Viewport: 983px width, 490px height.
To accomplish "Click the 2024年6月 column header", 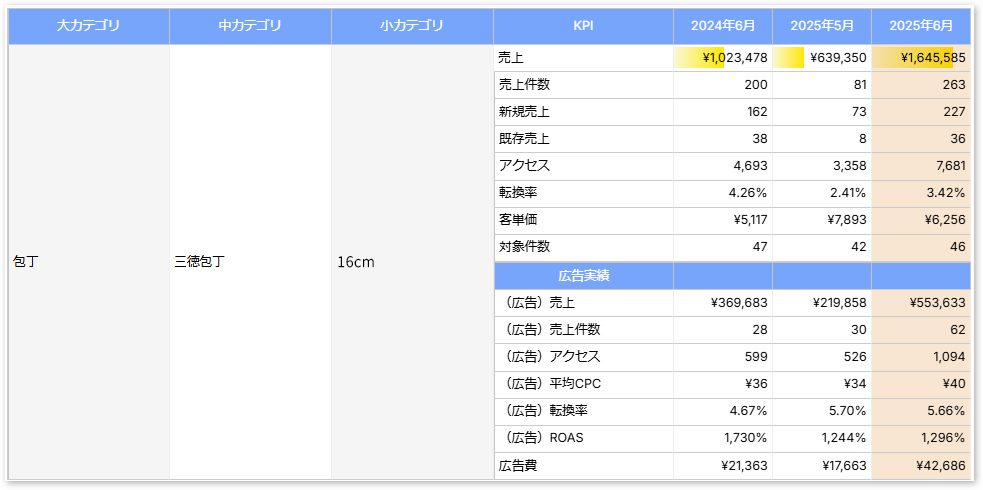I will pyautogui.click(x=722, y=26).
